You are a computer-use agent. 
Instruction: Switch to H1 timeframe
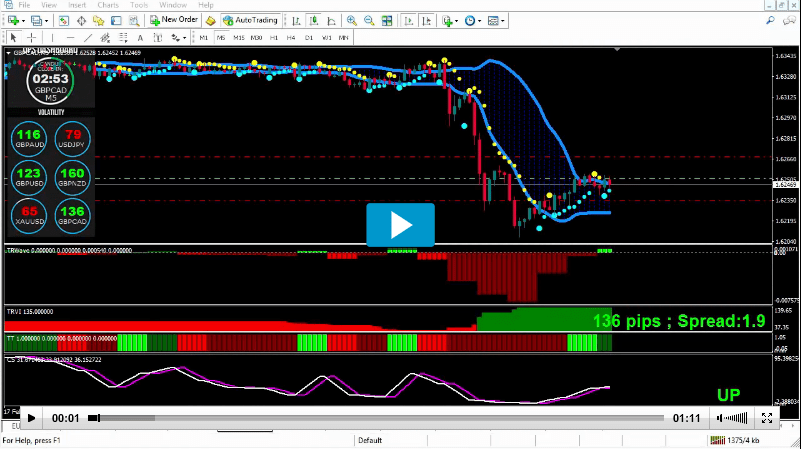tap(274, 37)
